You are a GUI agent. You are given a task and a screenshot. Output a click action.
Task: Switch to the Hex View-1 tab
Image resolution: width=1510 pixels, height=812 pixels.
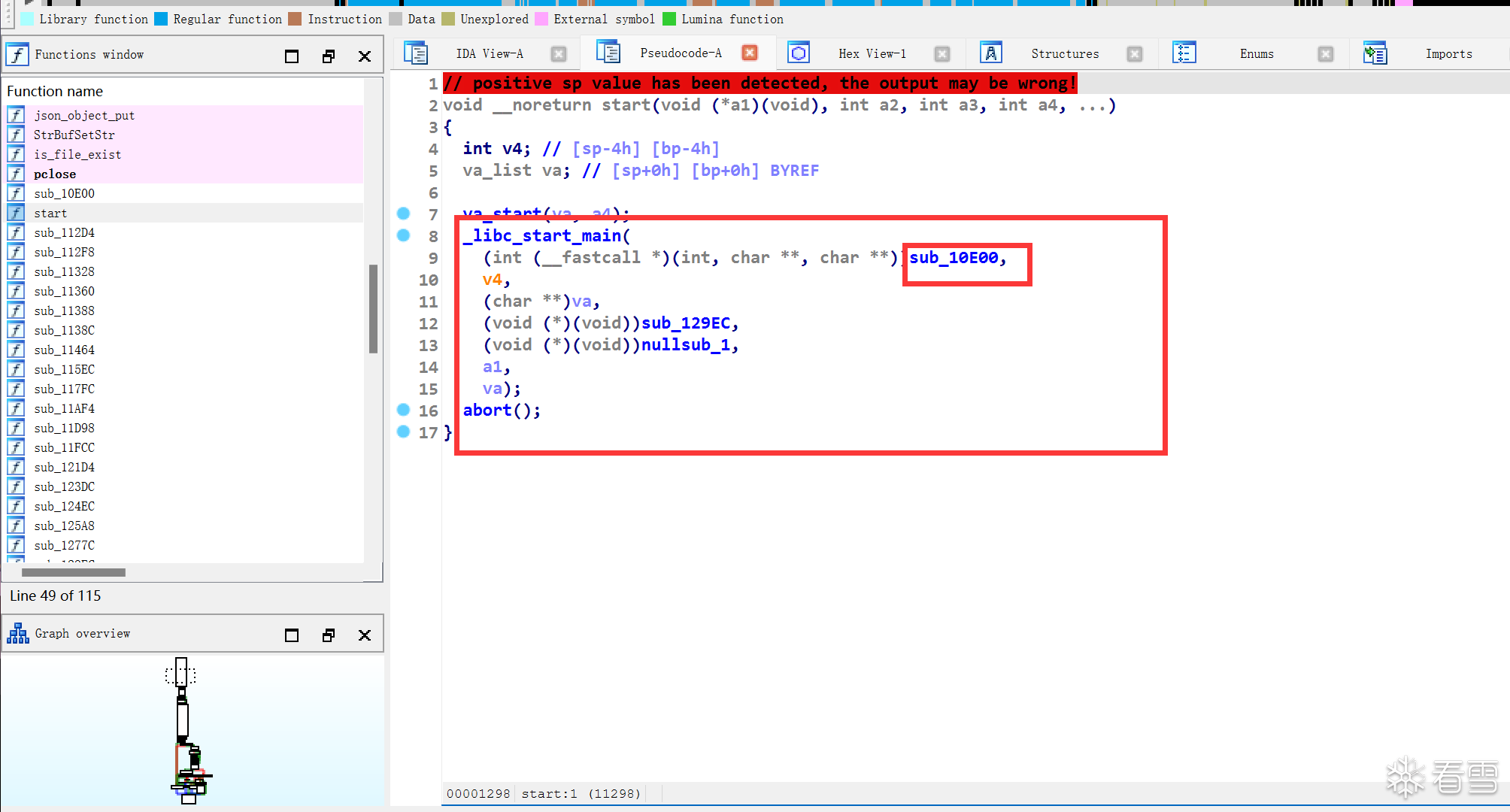[872, 53]
